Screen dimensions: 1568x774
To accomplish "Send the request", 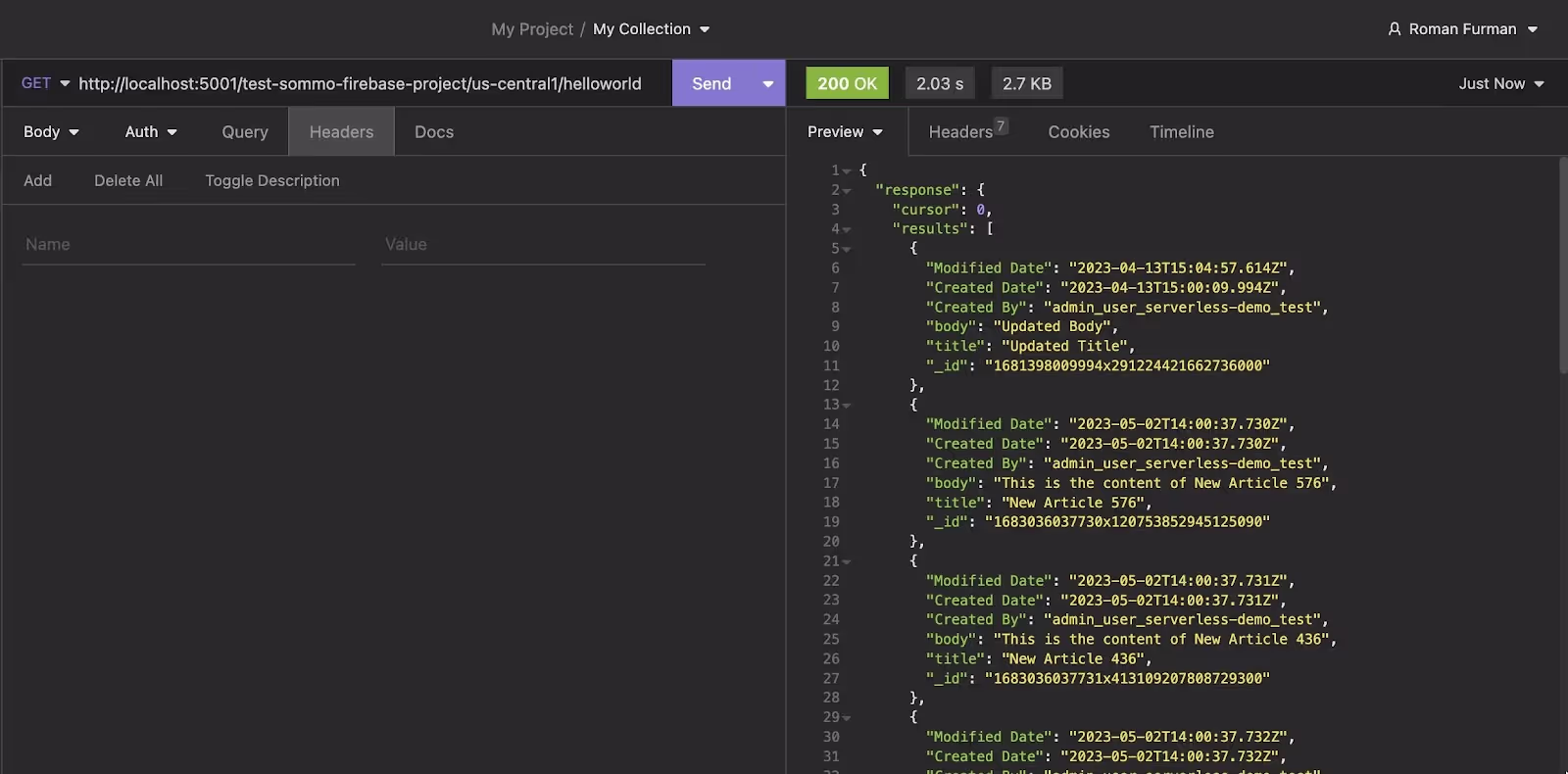I will click(711, 83).
